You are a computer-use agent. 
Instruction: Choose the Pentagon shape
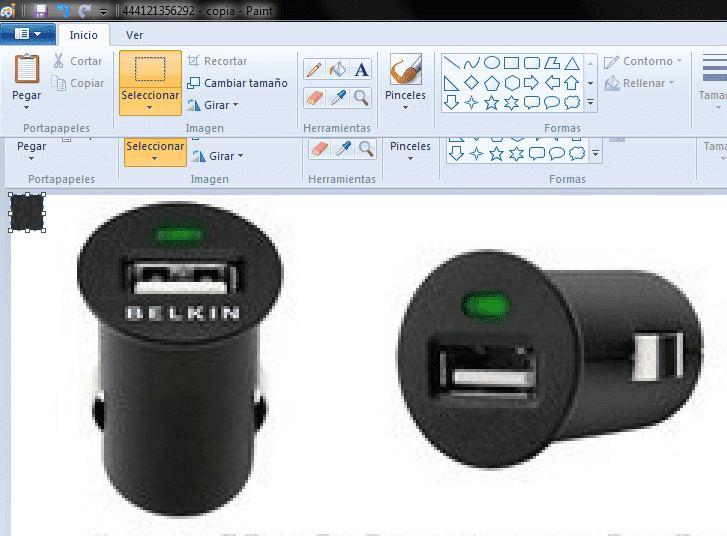(491, 83)
